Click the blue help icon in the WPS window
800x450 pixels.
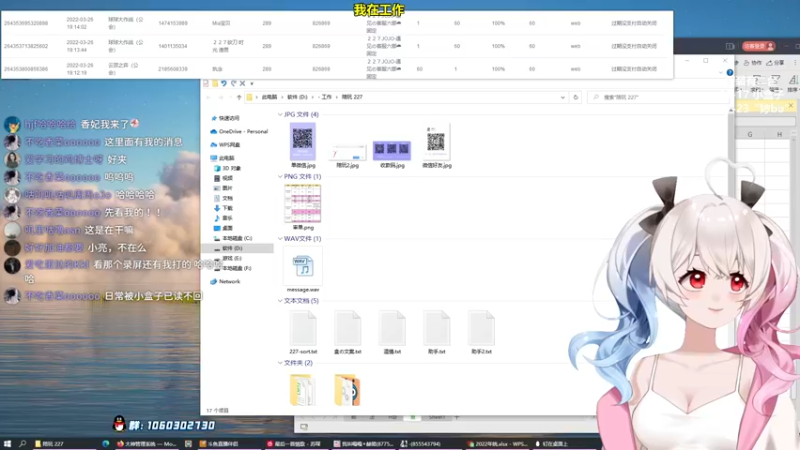pyautogui.click(x=730, y=72)
